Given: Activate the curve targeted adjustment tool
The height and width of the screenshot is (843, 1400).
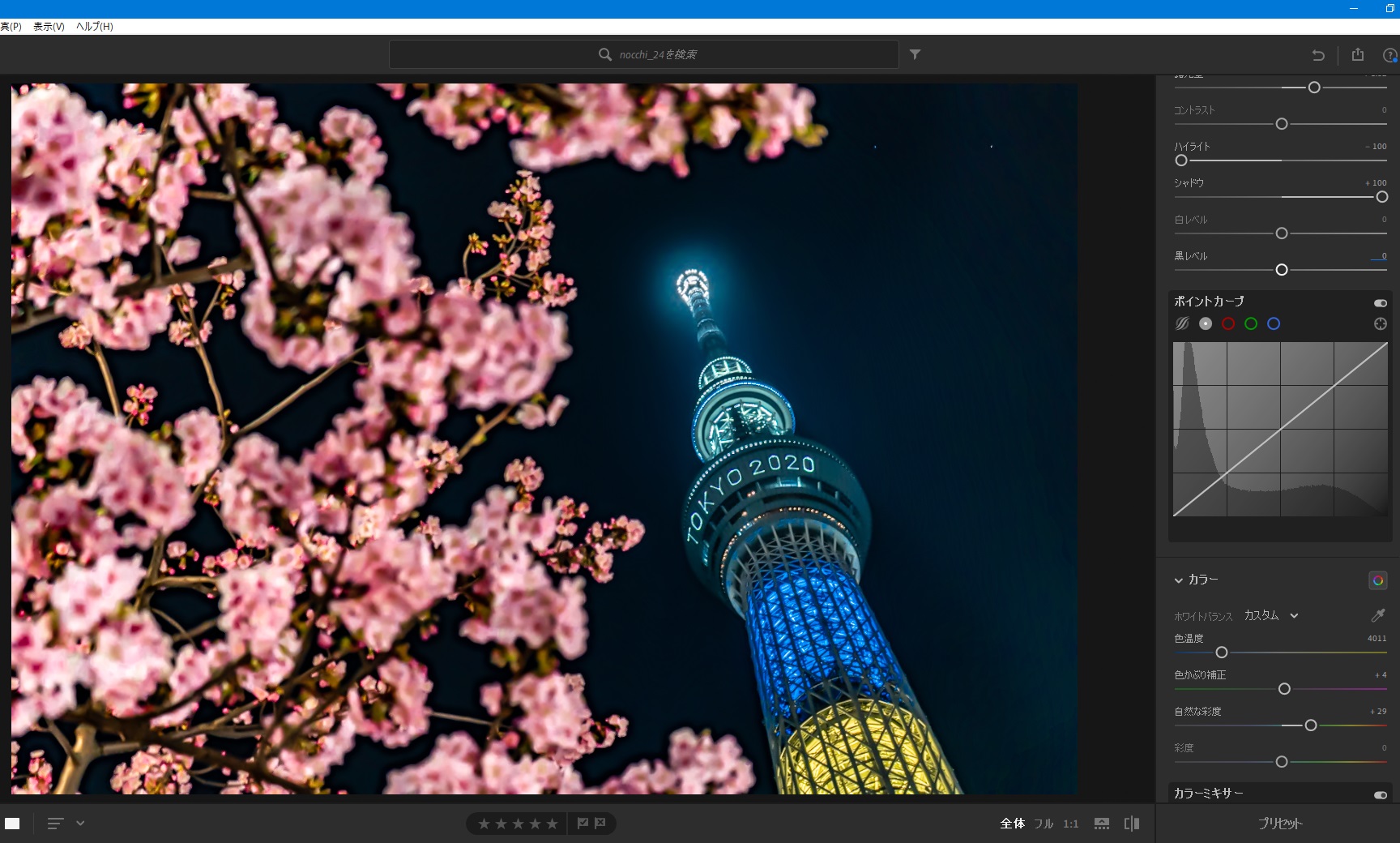Looking at the screenshot, I should tap(1381, 323).
